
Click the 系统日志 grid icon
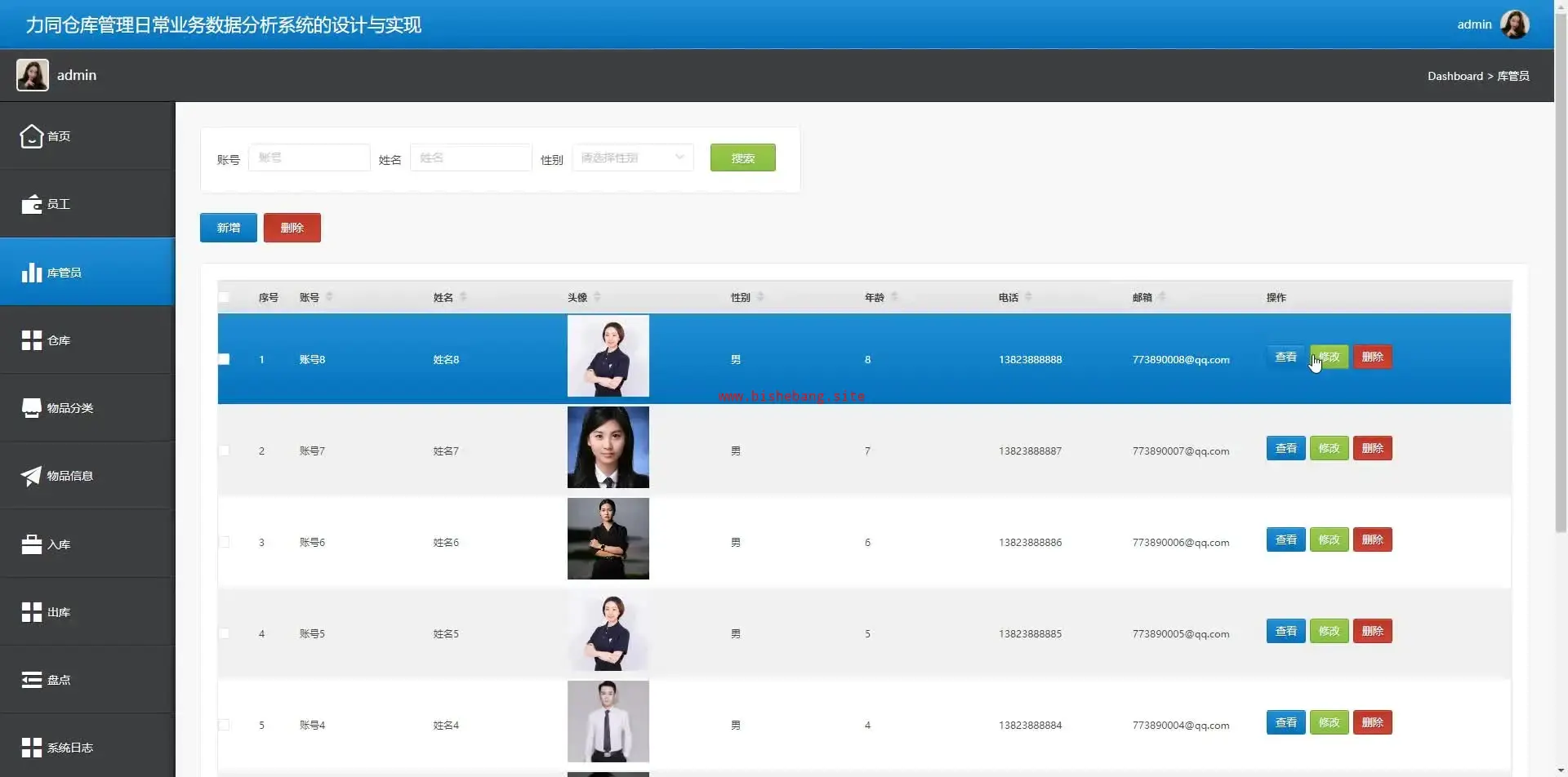31,748
